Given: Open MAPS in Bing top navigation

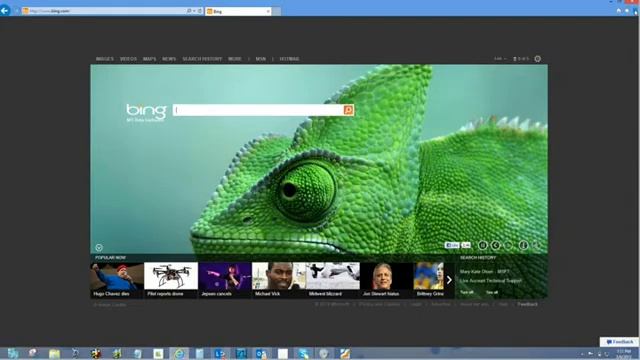Looking at the screenshot, I should click(149, 59).
